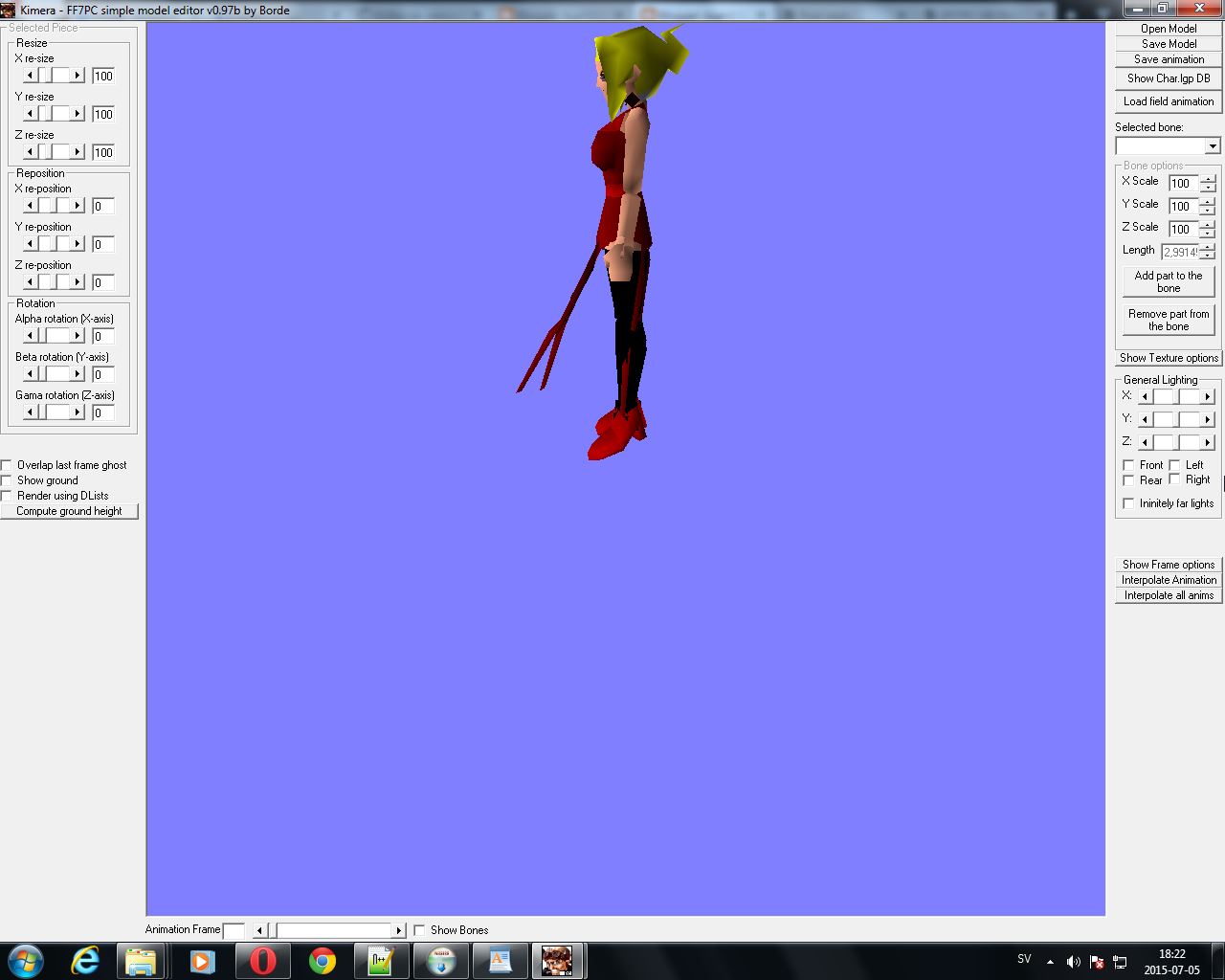Screen dimensions: 1225x980
Task: Click X re-size right arrow
Action: [x=78, y=75]
